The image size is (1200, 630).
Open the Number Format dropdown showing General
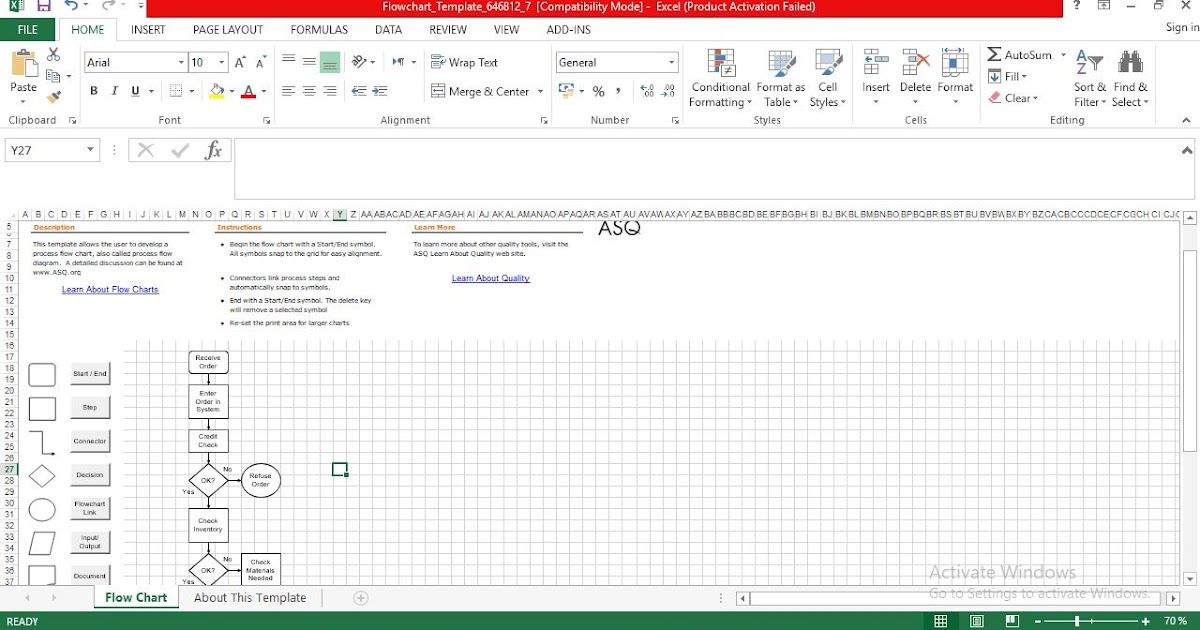pos(616,61)
